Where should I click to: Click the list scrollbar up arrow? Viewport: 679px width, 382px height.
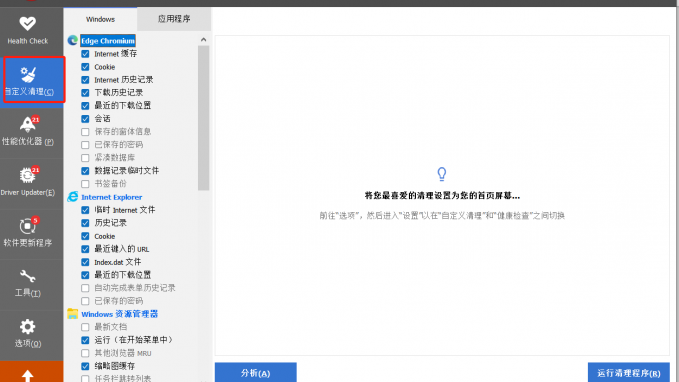click(x=204, y=40)
